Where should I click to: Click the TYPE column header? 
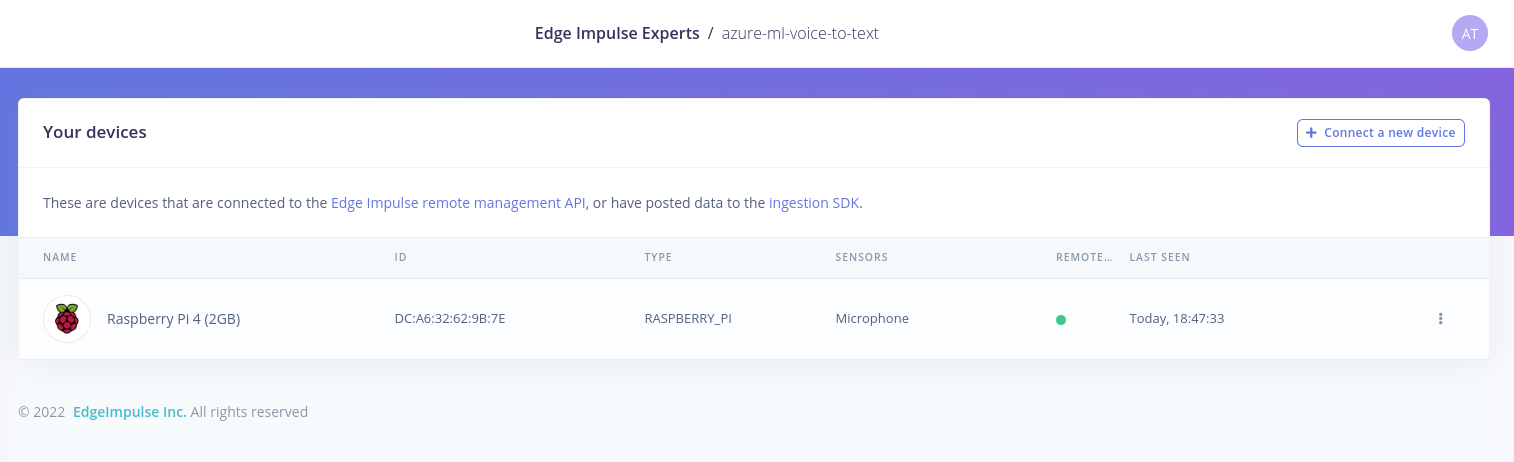[658, 257]
